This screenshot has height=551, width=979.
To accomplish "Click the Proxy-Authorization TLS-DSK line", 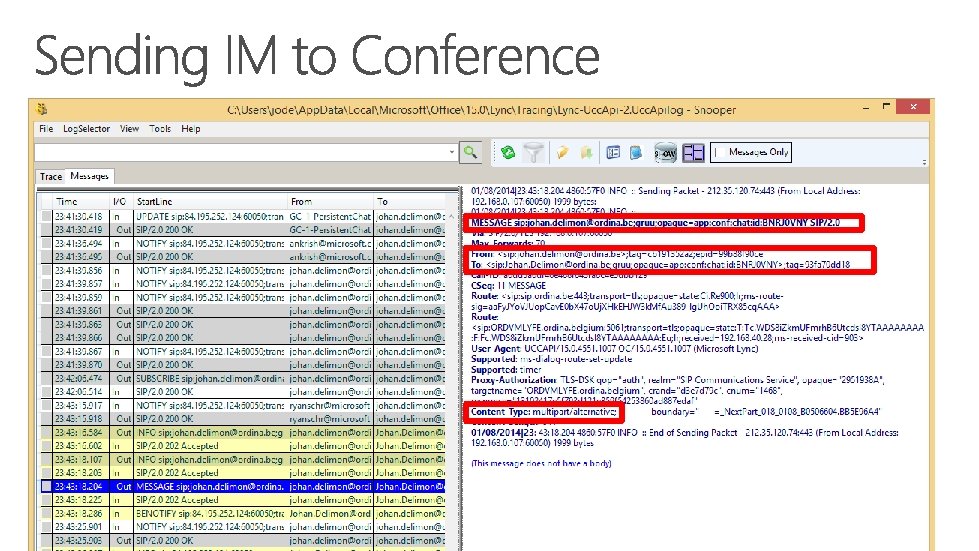I will (x=677, y=380).
